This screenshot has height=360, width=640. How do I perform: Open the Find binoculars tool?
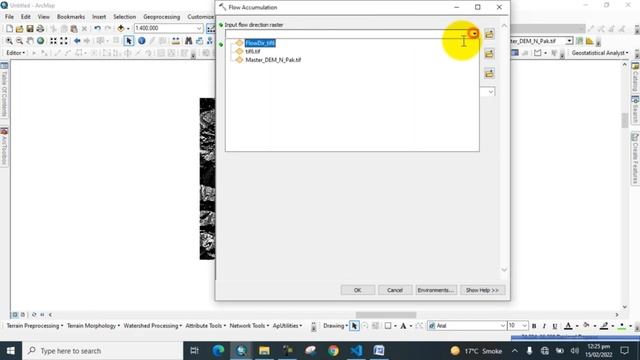pyautogui.click(x=188, y=41)
